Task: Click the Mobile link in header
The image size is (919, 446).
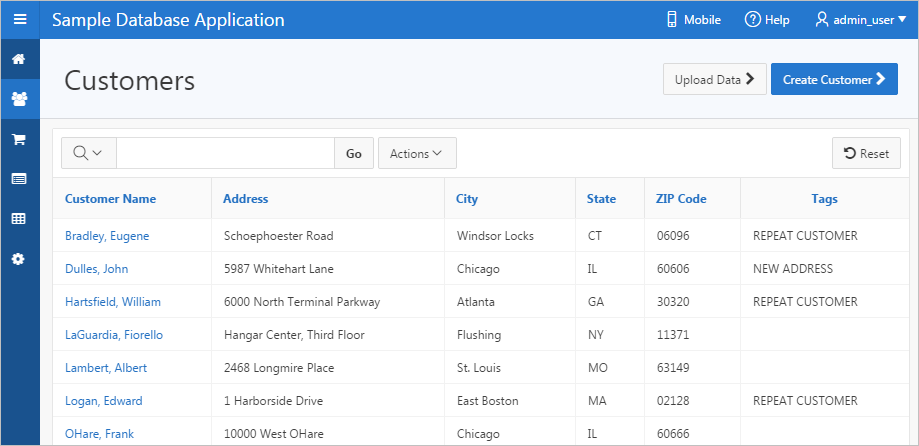Action: pos(693,20)
